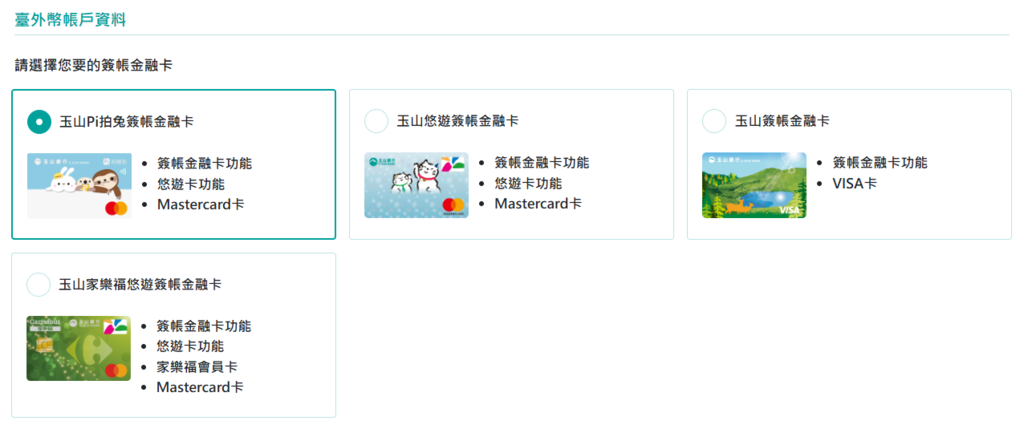Click the 悠遊 cats card image
The width and height of the screenshot is (1024, 437).
coord(416,186)
